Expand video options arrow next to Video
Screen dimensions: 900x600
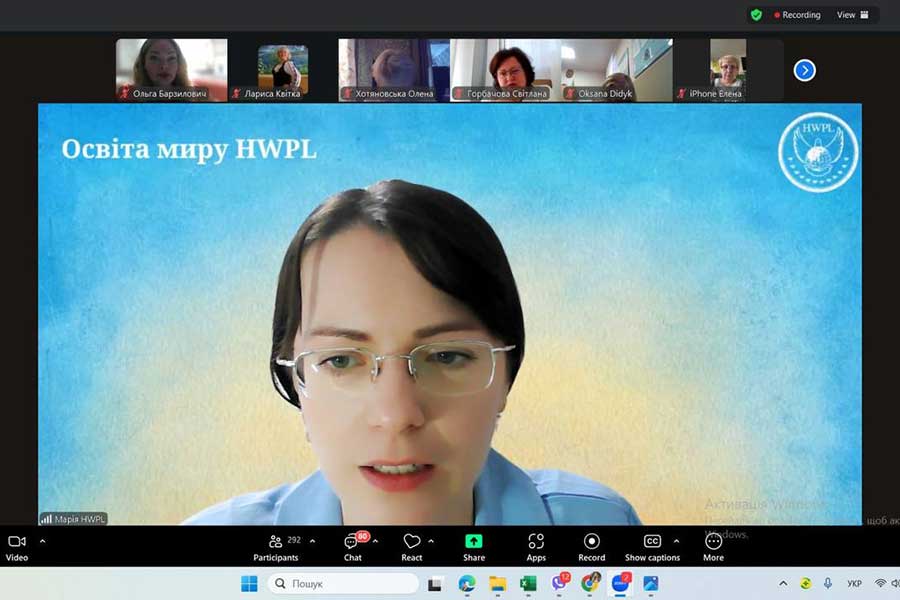pos(42,541)
